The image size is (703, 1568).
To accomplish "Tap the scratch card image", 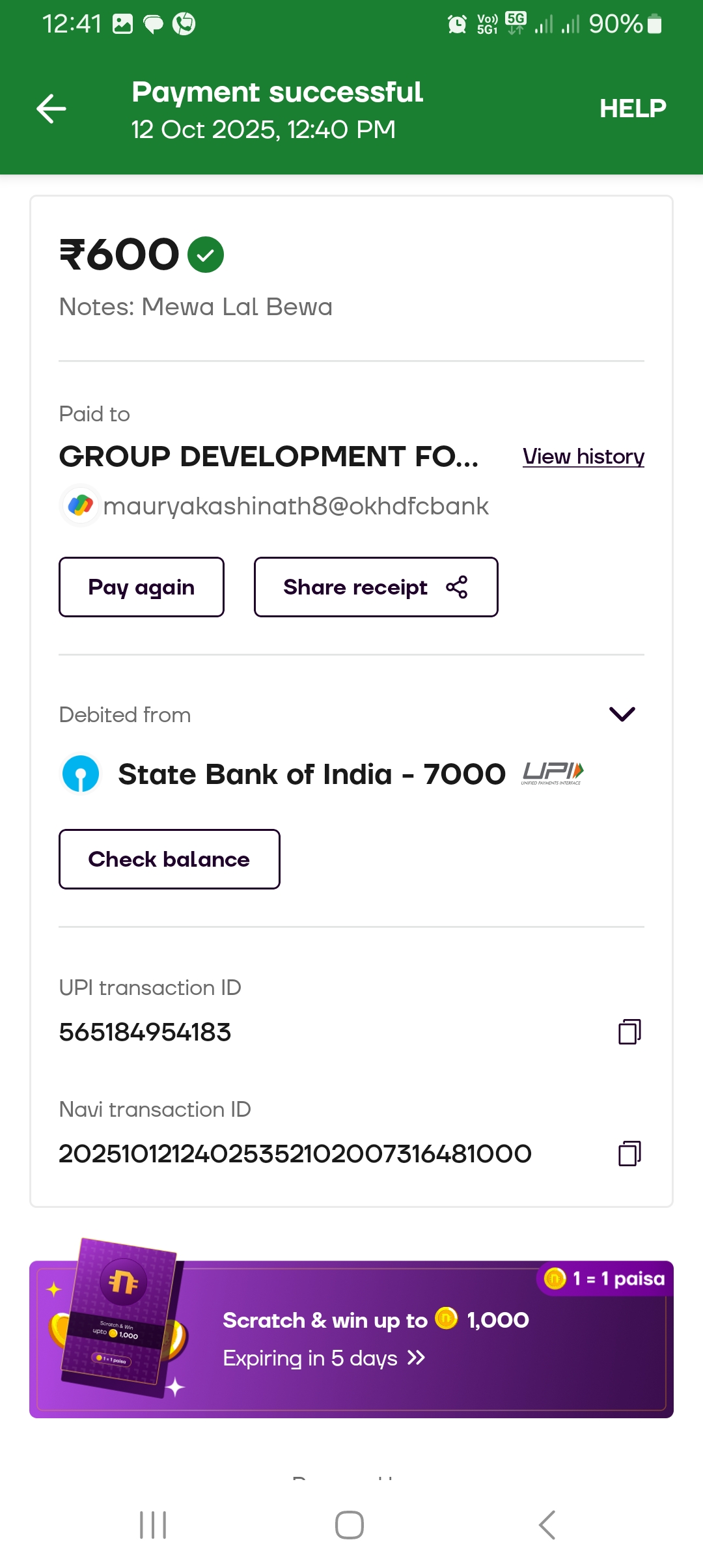I will 120,1317.
